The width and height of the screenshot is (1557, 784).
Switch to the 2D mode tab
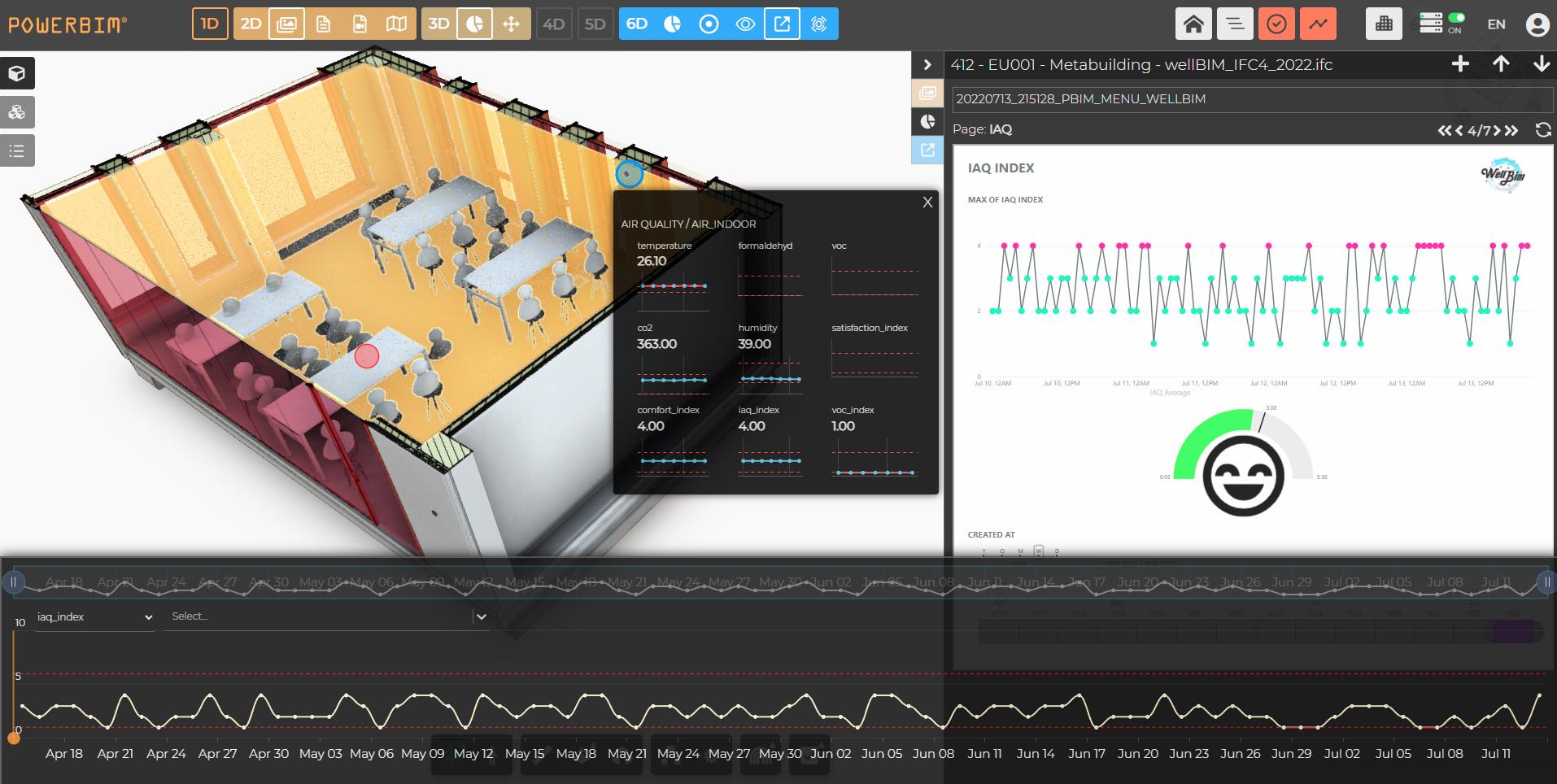click(251, 24)
